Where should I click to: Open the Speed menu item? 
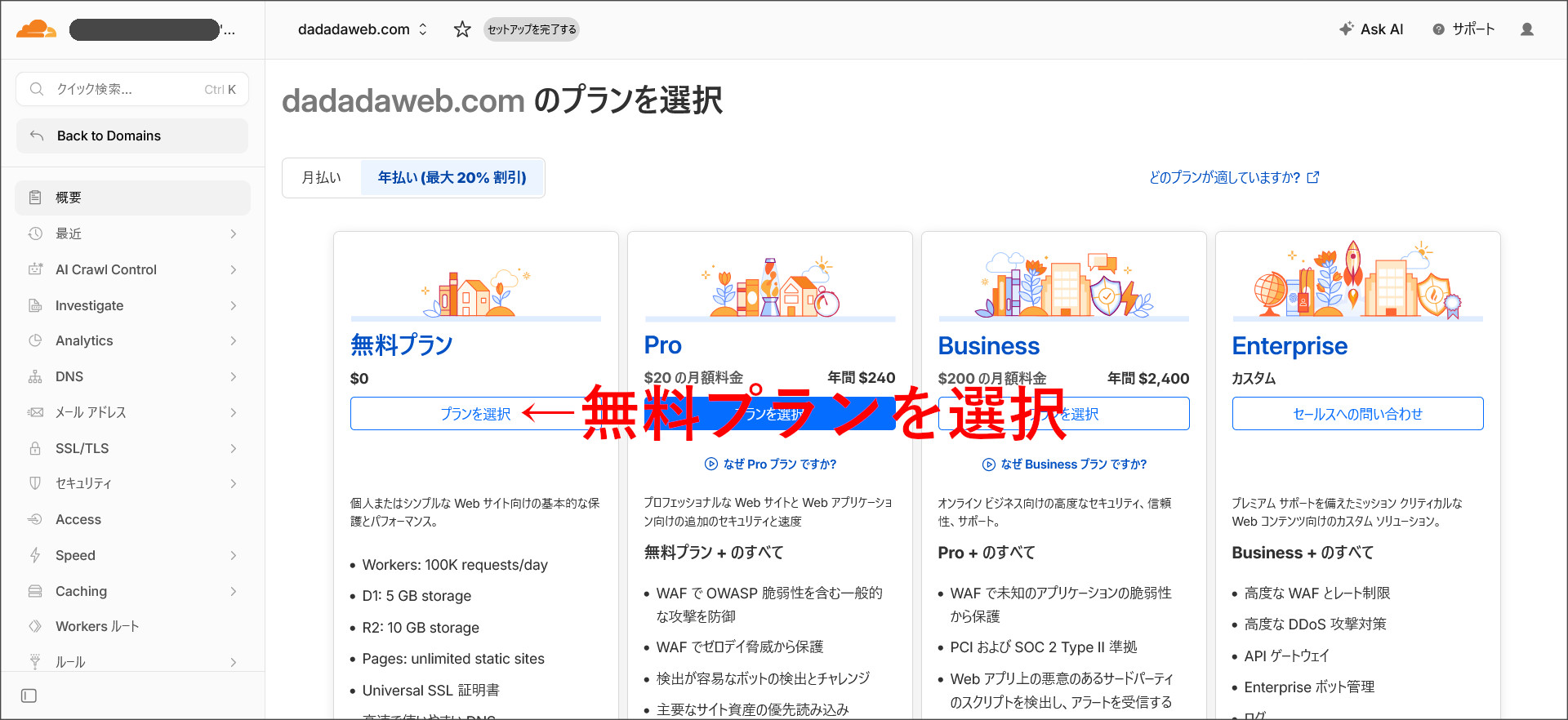click(132, 555)
